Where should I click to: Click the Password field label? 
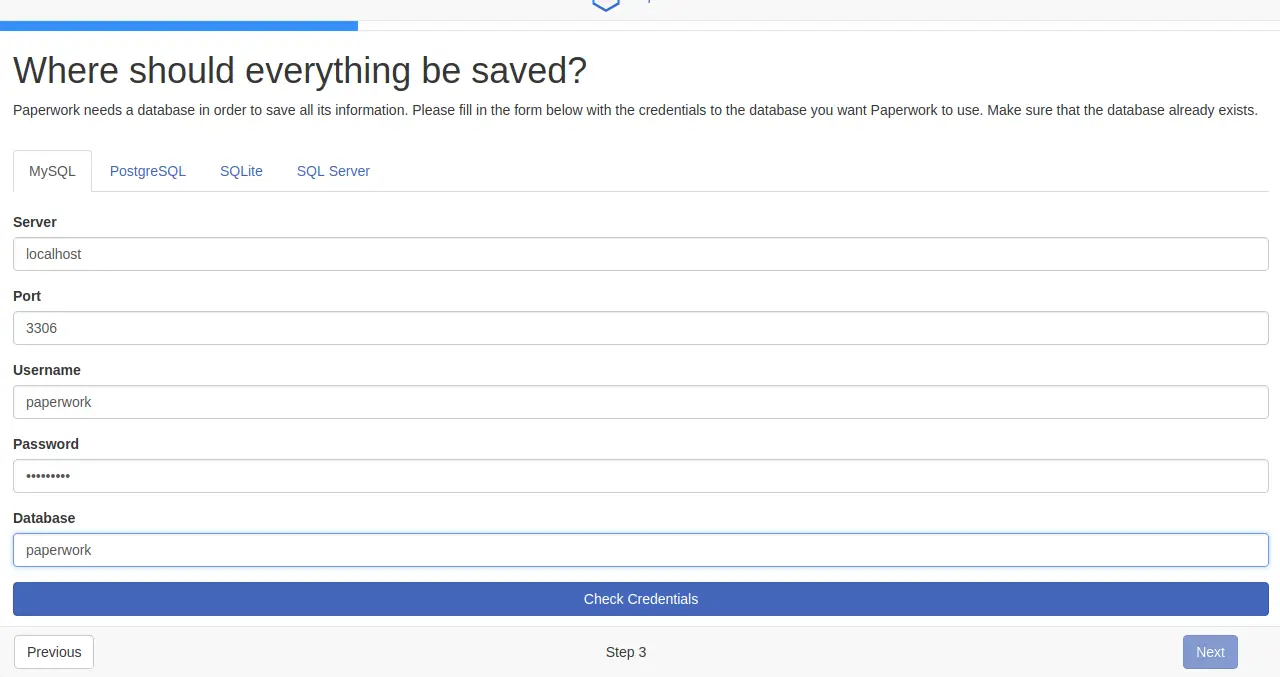[46, 444]
